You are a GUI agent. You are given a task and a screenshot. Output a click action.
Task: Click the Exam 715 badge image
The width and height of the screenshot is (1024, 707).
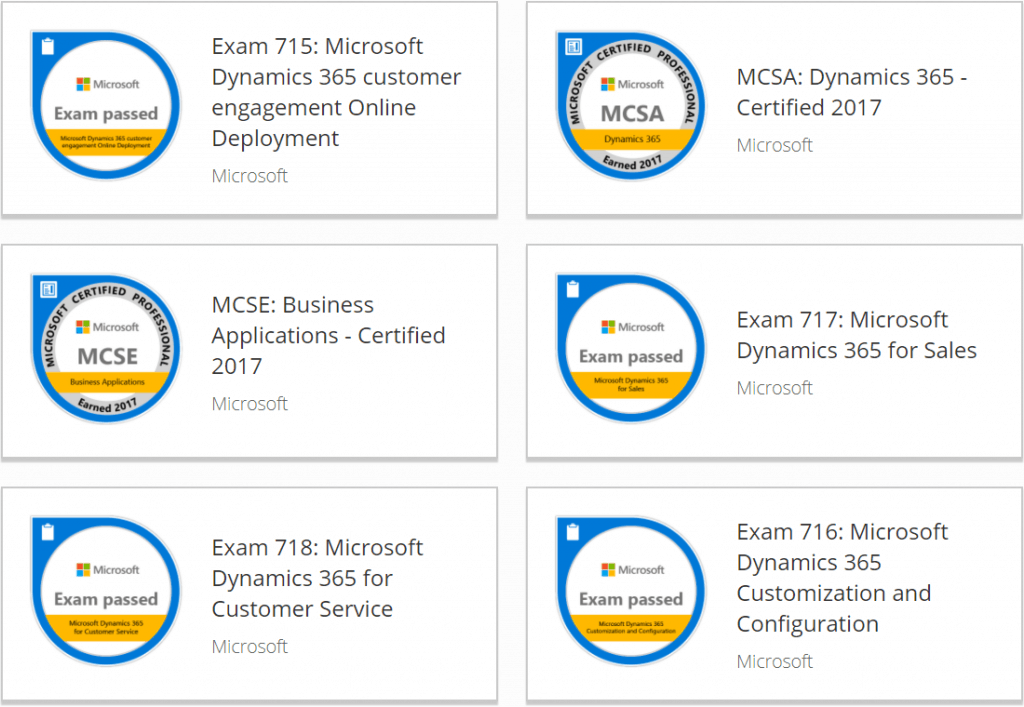pos(105,105)
